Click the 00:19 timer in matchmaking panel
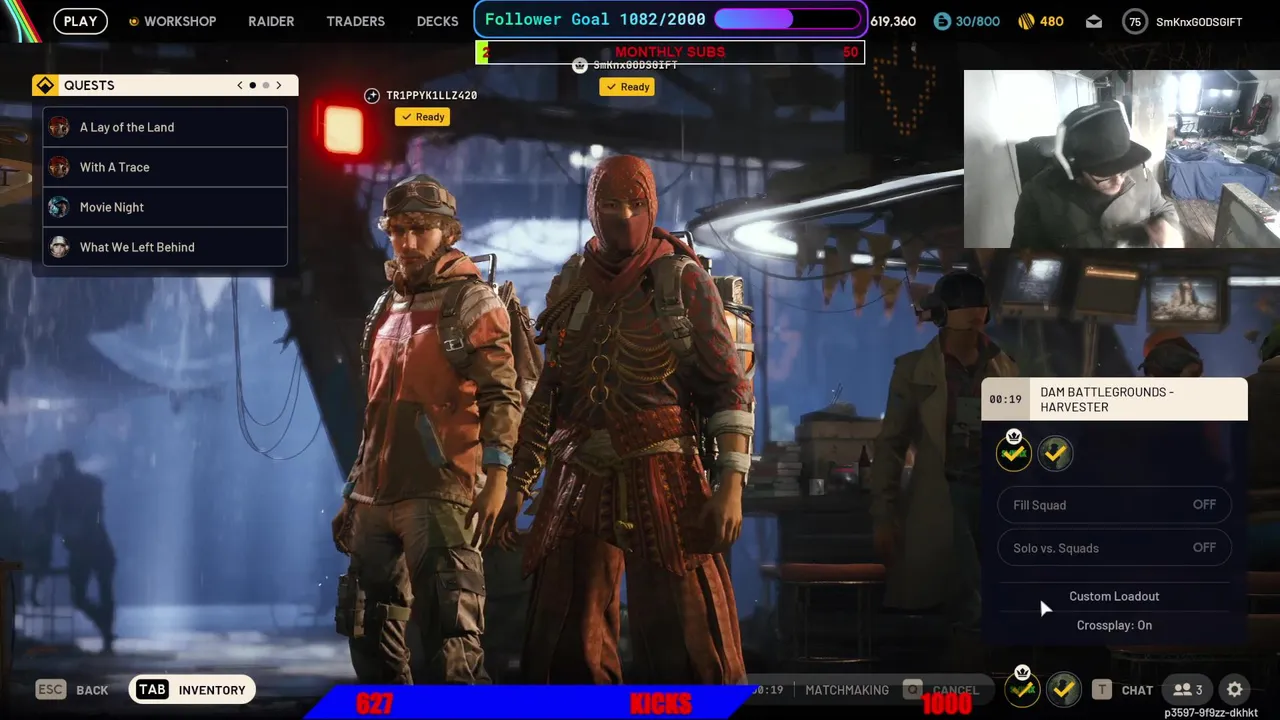The width and height of the screenshot is (1280, 720). [1005, 399]
